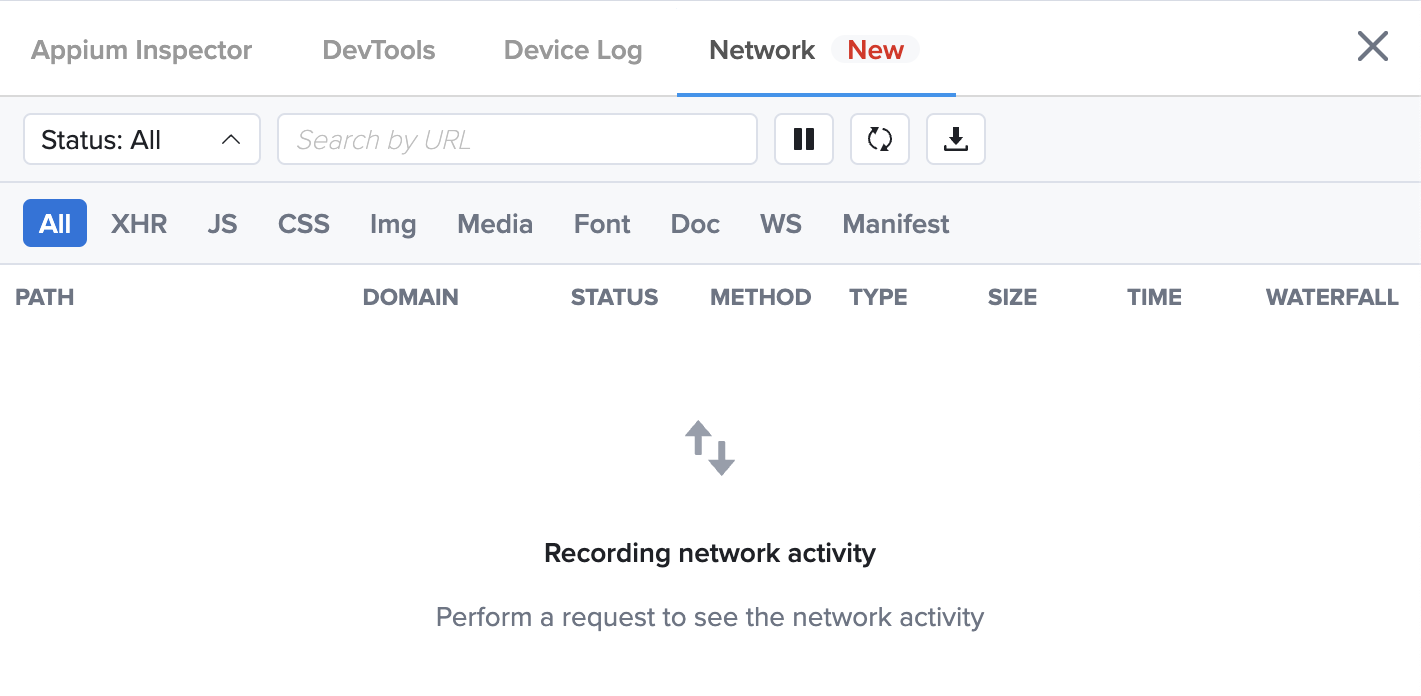
Task: Show only Font requests
Action: [601, 223]
